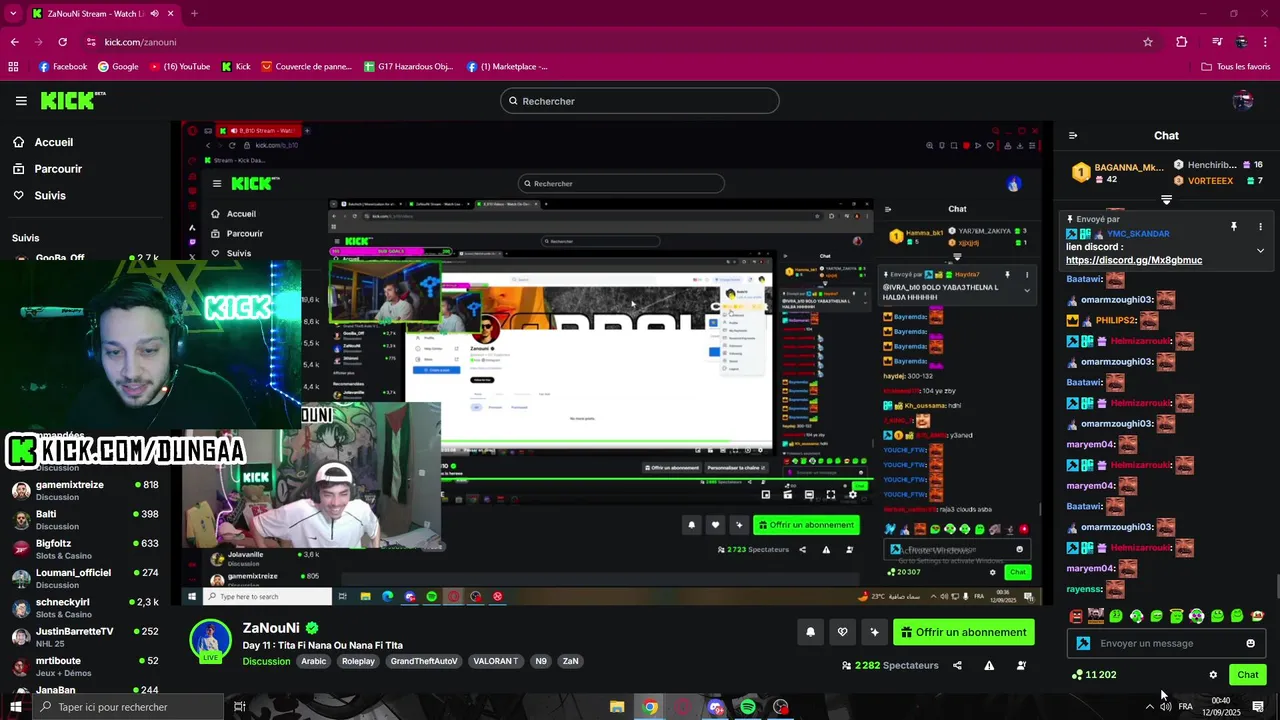Image resolution: width=1280 pixels, height=720 pixels.
Task: Open the Kick hamburger sidebar menu
Action: [x=21, y=101]
